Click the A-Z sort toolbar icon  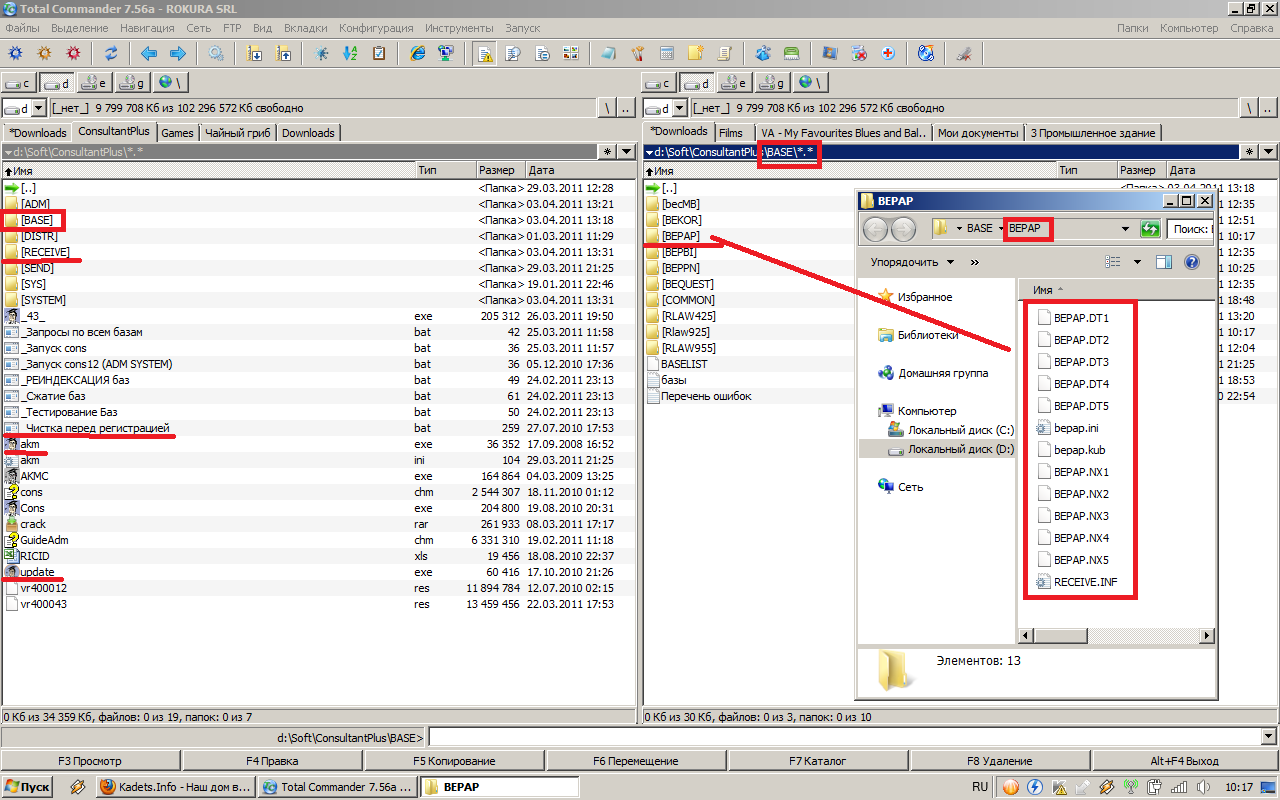(x=350, y=53)
